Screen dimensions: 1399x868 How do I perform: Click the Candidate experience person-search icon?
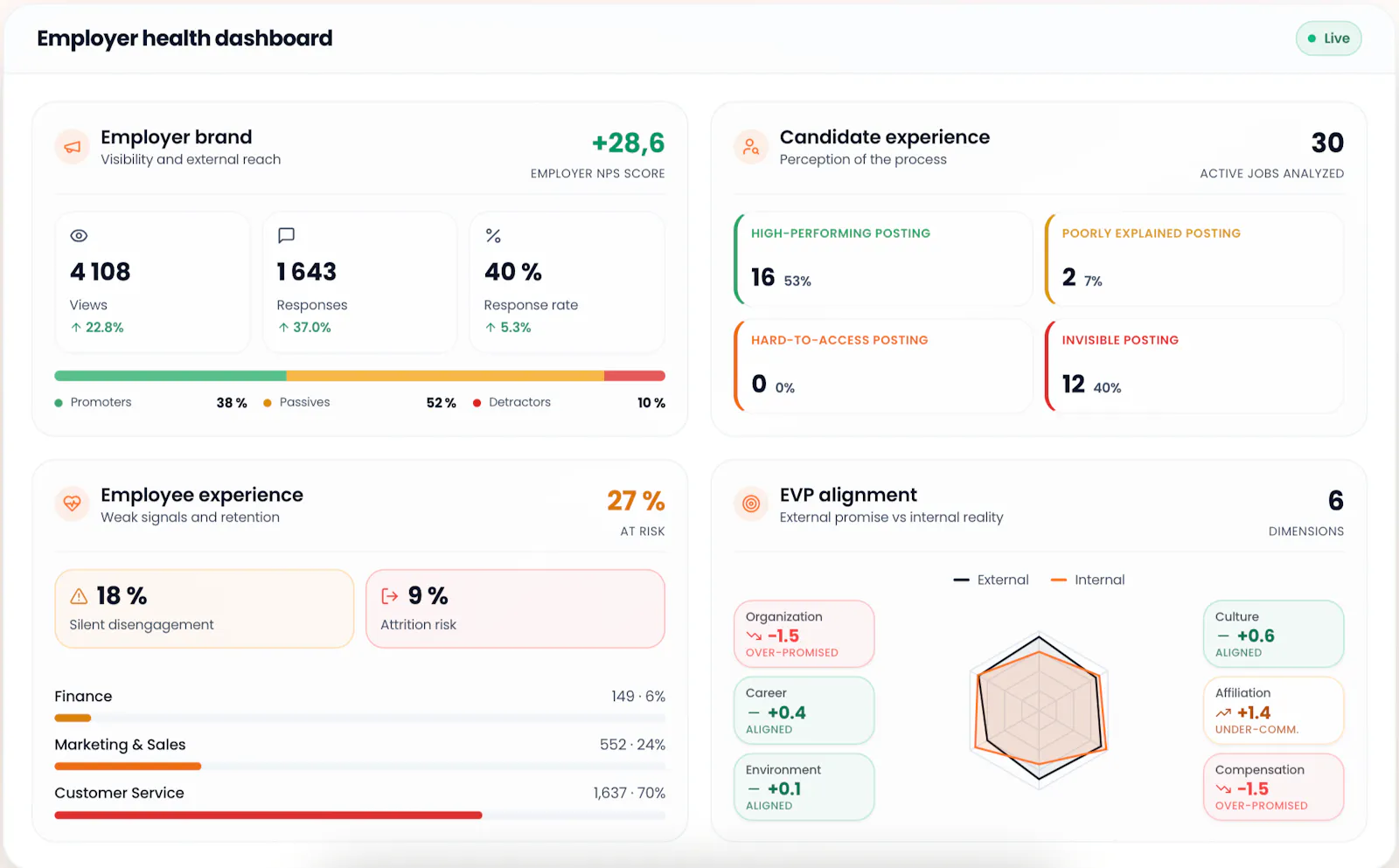(751, 147)
